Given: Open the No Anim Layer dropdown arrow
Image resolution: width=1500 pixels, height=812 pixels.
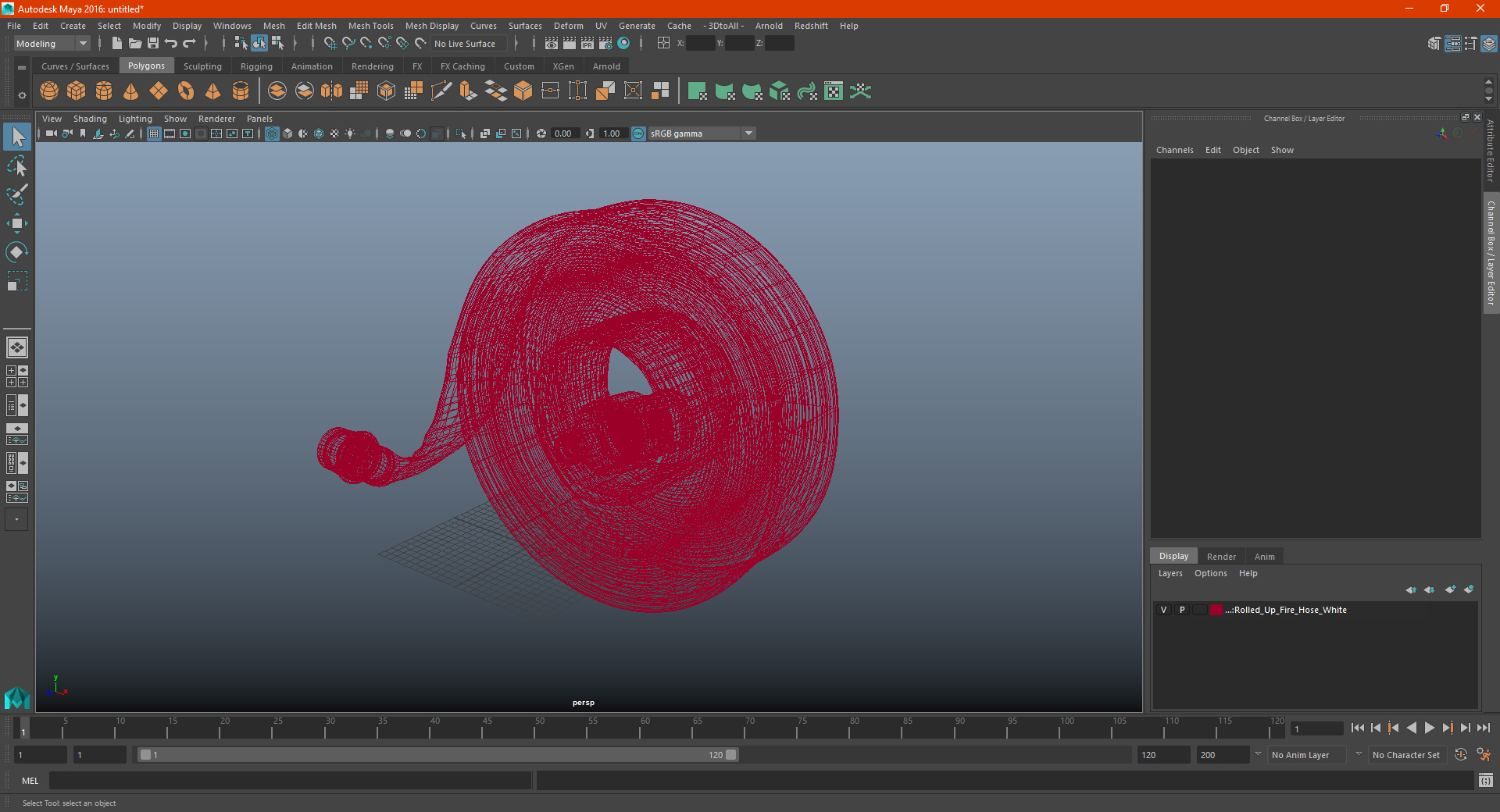Looking at the screenshot, I should click(1258, 754).
